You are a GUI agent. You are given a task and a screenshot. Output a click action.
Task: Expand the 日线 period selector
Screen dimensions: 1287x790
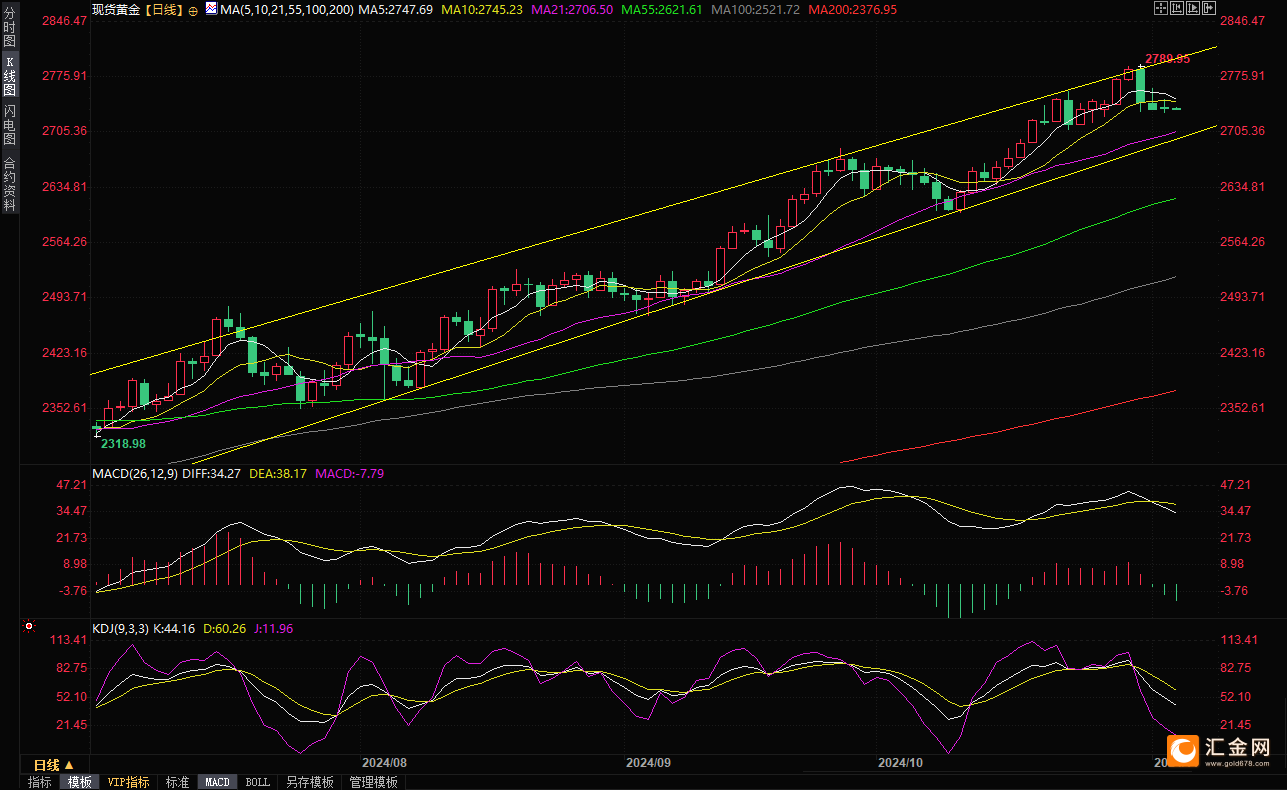[x=54, y=765]
